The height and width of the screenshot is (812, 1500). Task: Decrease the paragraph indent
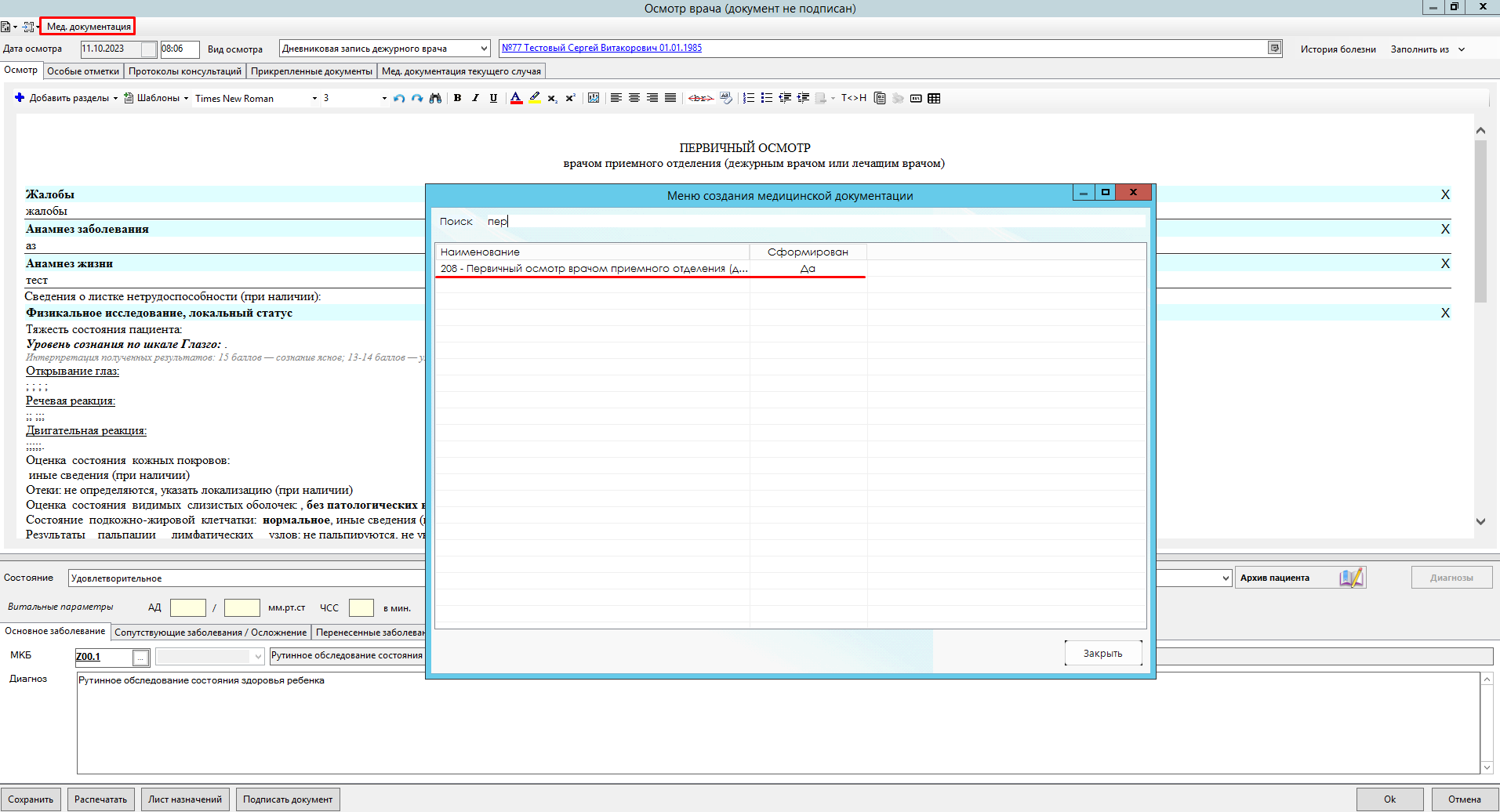click(x=785, y=98)
